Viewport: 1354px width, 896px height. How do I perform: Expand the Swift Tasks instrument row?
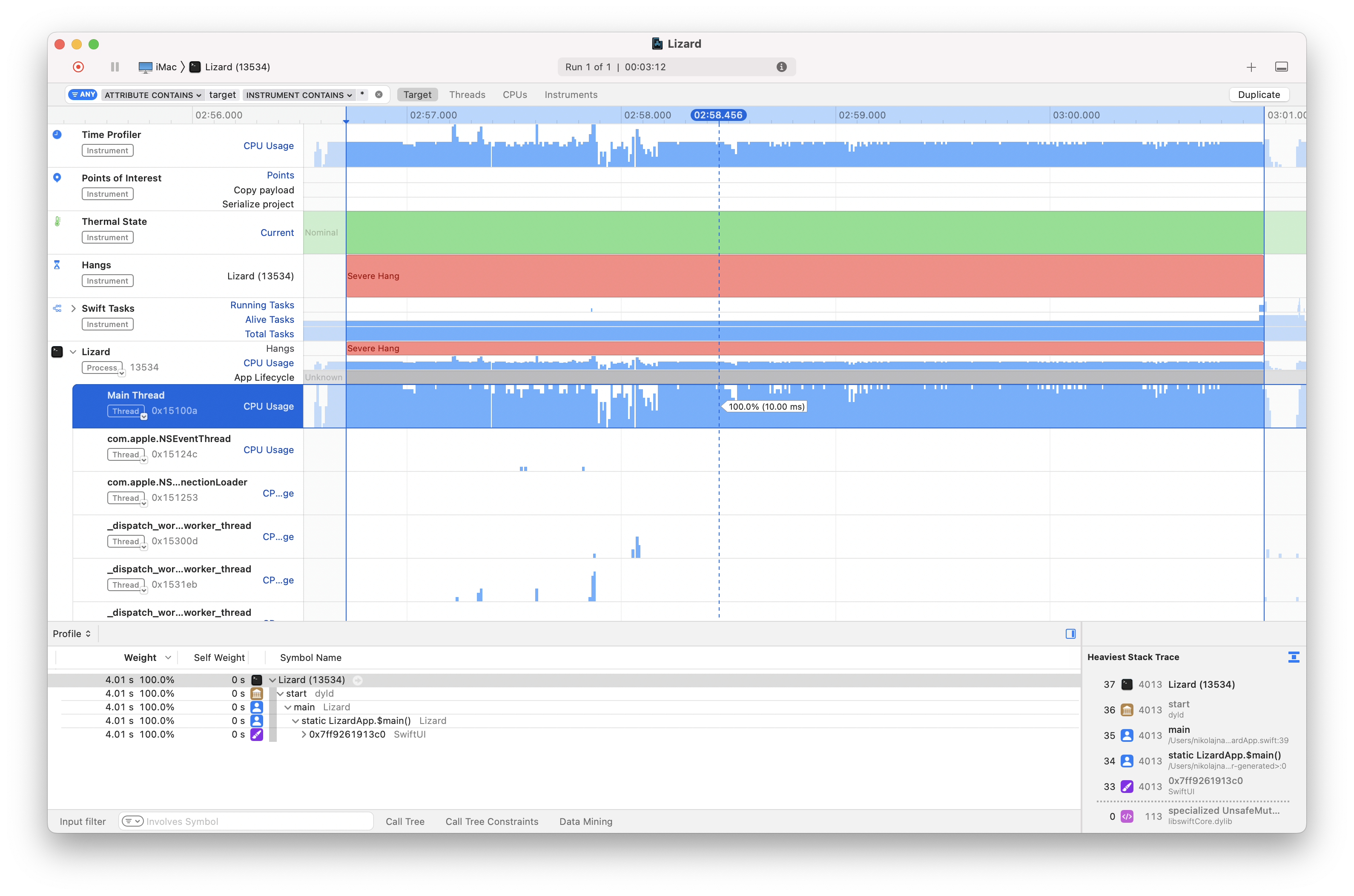[73, 309]
